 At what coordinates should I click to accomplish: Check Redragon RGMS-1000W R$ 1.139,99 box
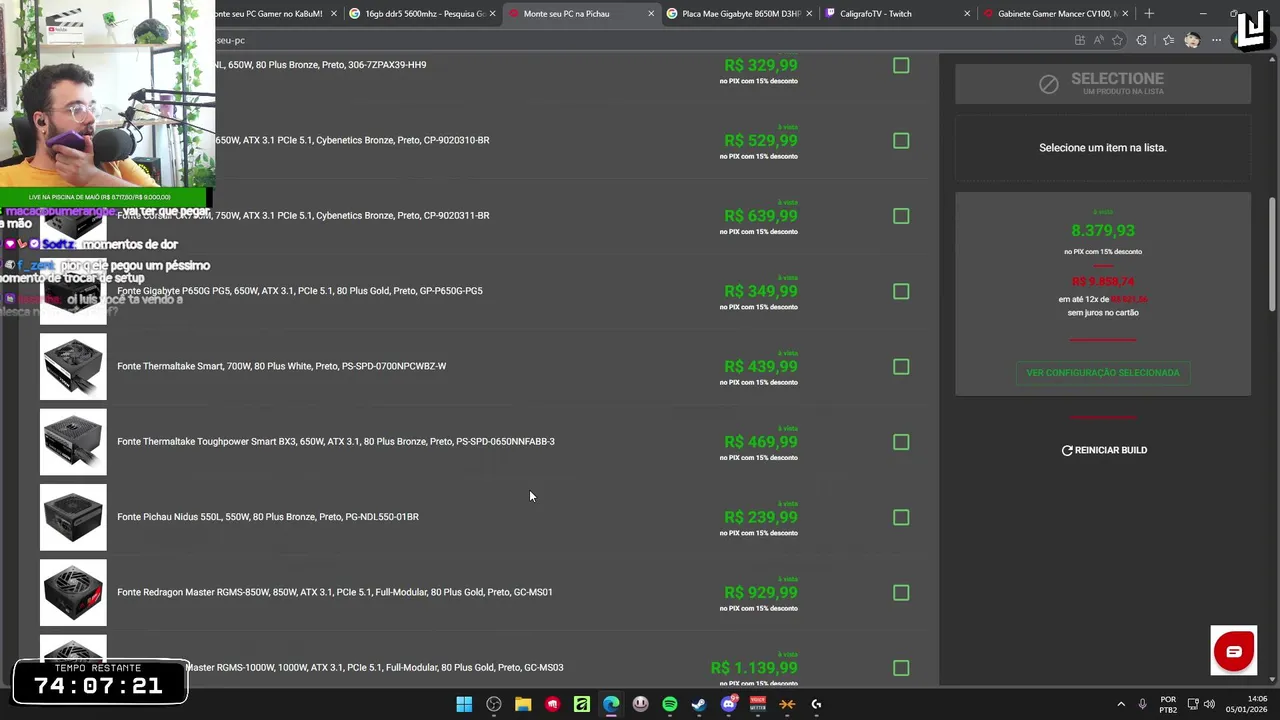901,668
